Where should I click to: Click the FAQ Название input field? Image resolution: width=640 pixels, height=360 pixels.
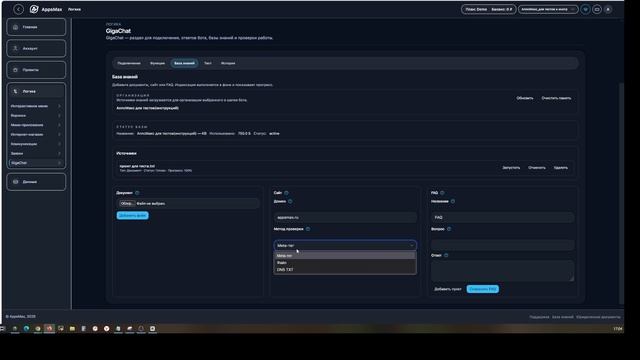point(502,218)
